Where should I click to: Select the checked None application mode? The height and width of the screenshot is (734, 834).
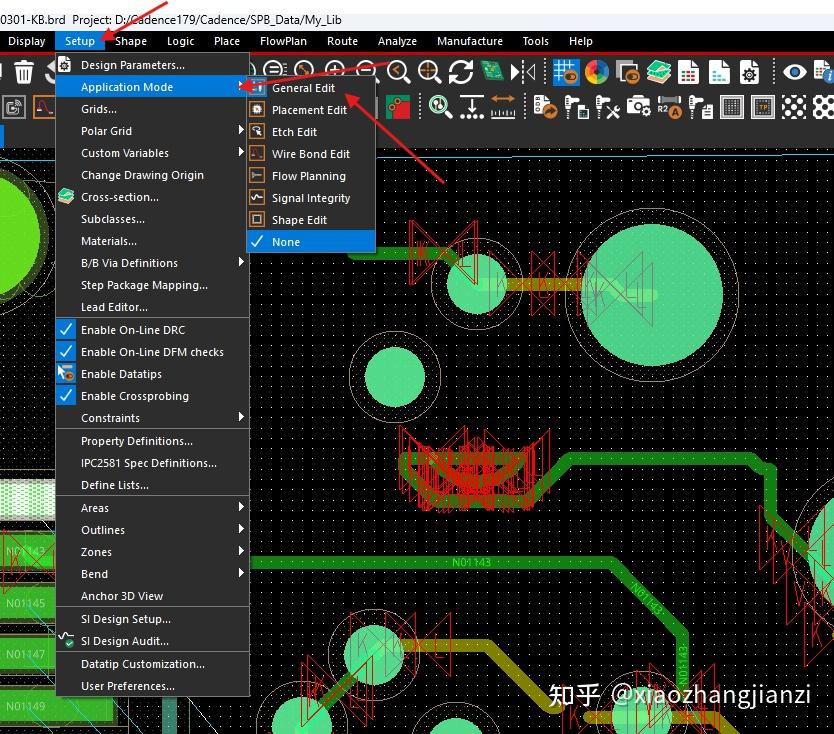pyautogui.click(x=311, y=242)
